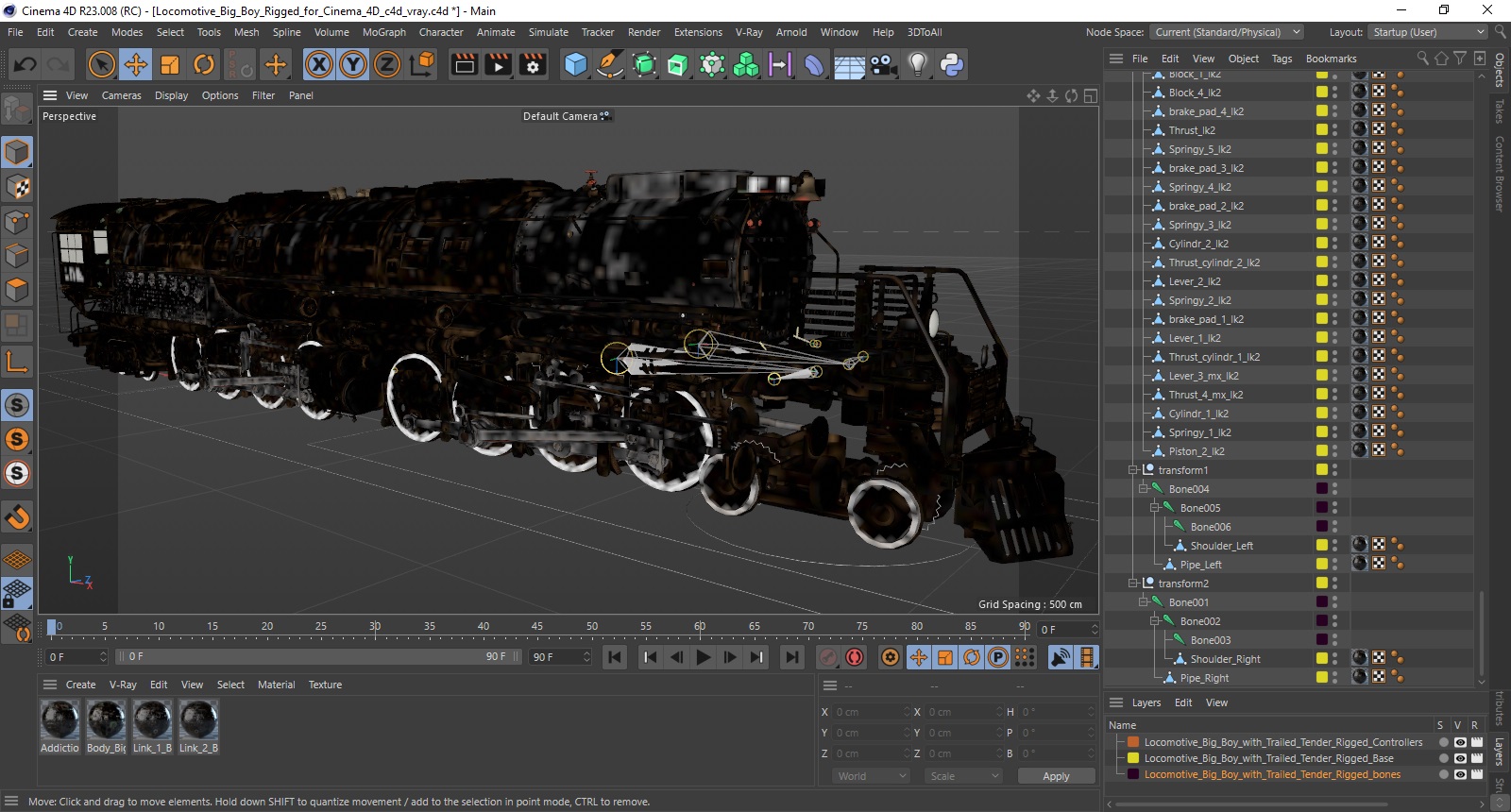Viewport: 1511px width, 812px height.
Task: Collapse the Bone002 tree node
Action: pos(1154,621)
